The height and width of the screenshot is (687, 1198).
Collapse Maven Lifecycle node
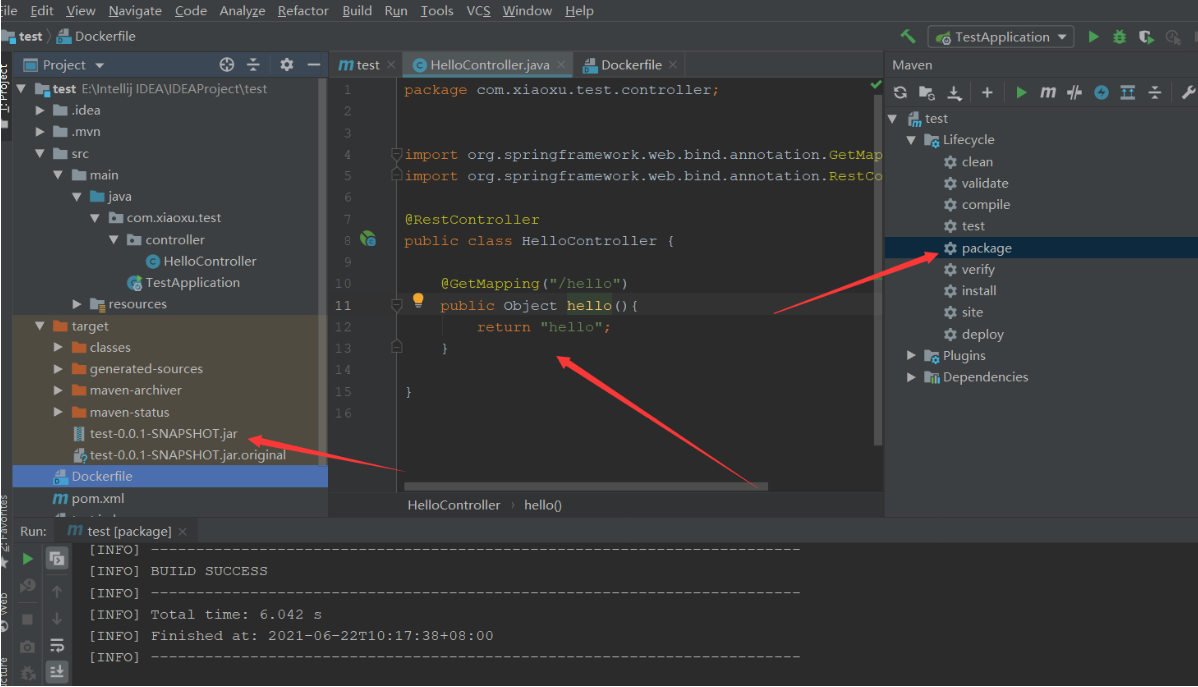click(911, 140)
